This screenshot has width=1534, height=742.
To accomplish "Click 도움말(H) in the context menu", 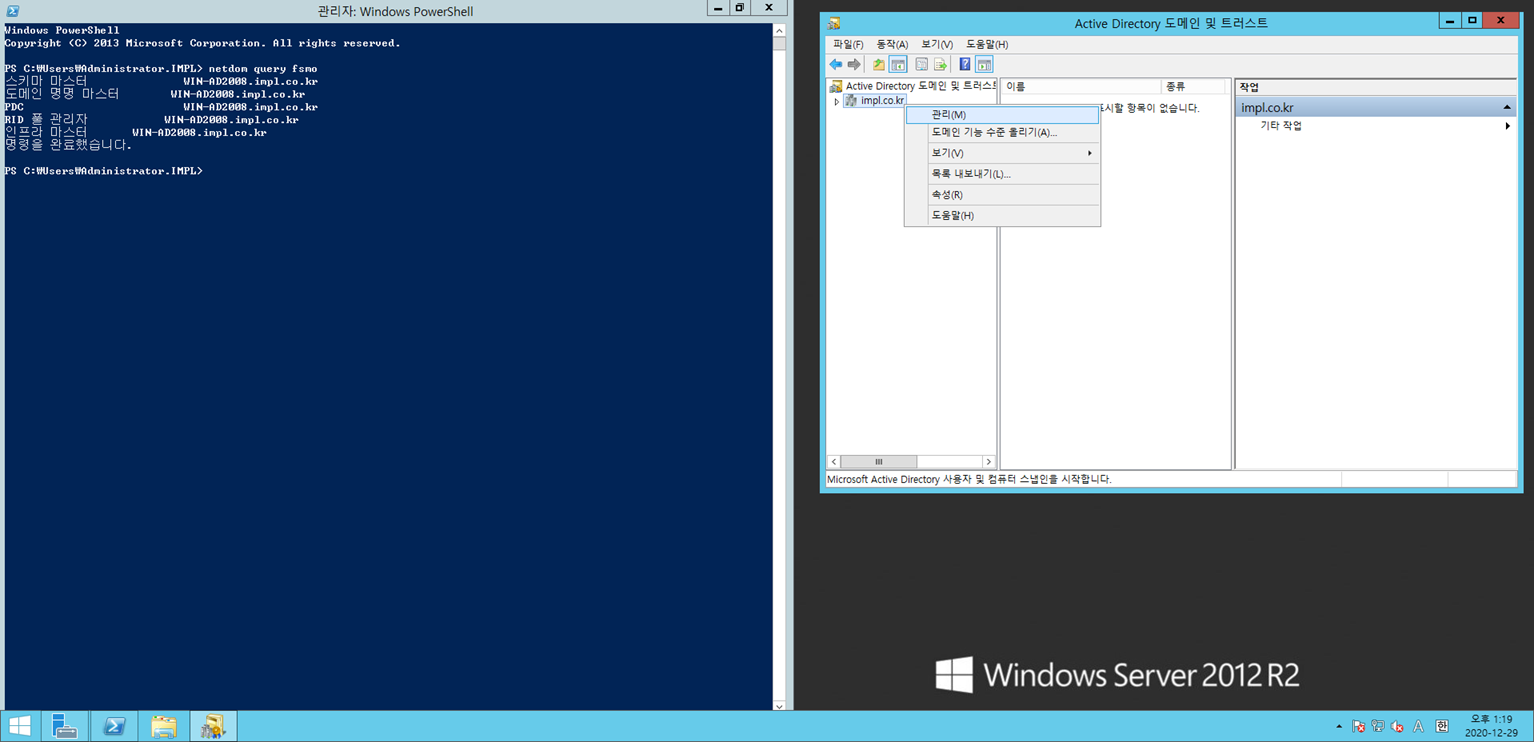I will tap(1002, 215).
